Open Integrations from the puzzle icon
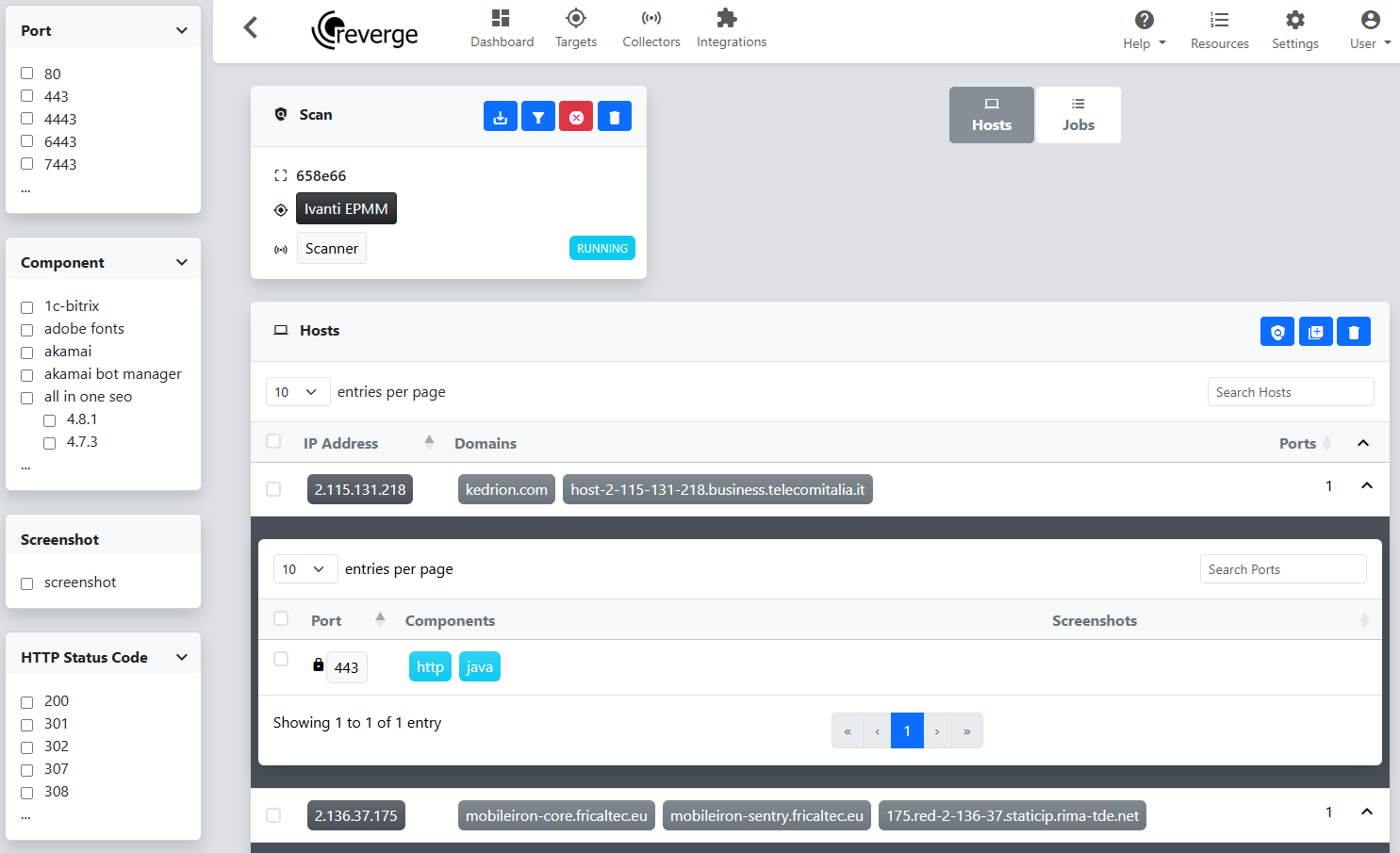 pyautogui.click(x=732, y=29)
